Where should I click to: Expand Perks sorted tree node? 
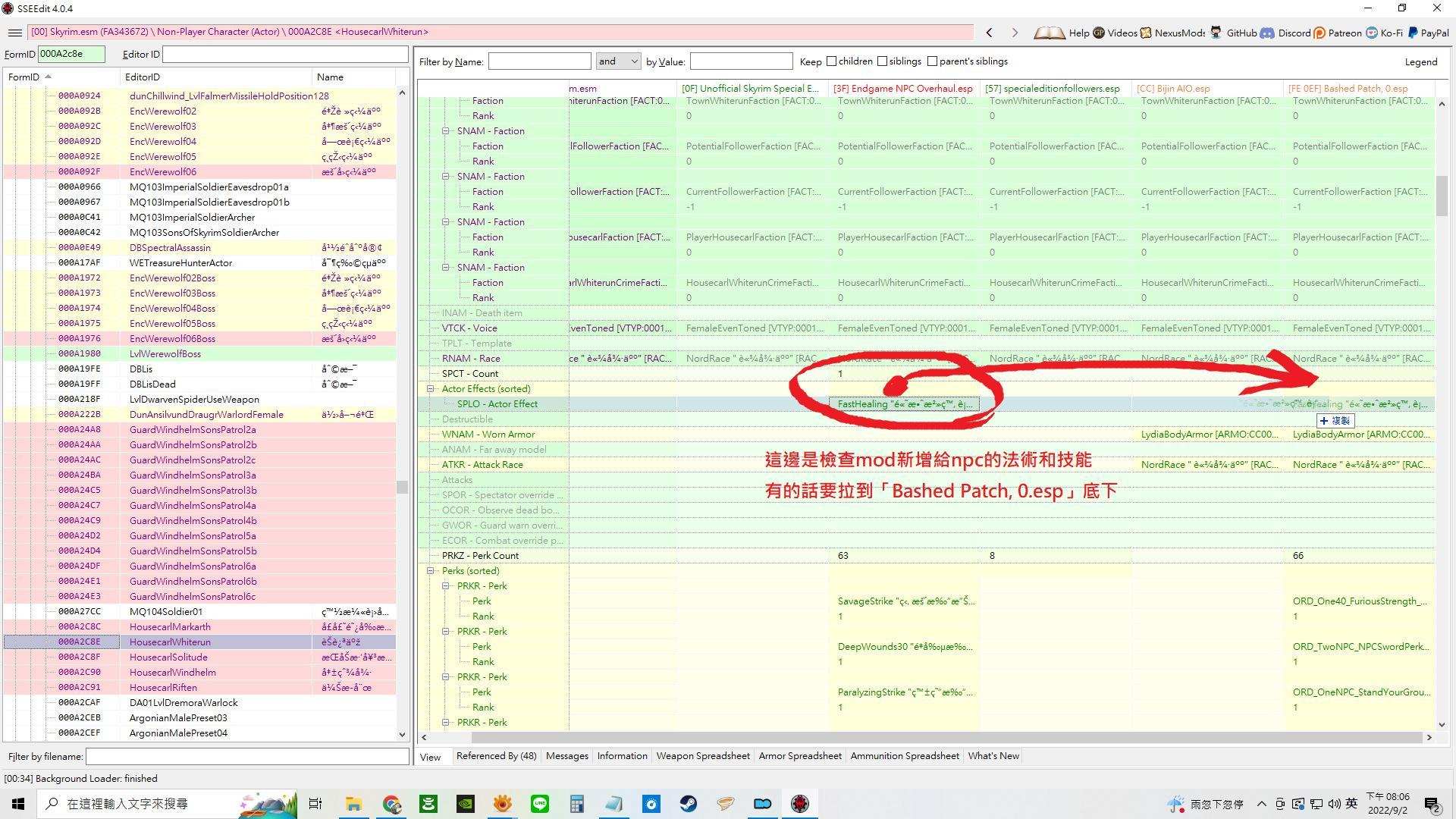point(431,570)
